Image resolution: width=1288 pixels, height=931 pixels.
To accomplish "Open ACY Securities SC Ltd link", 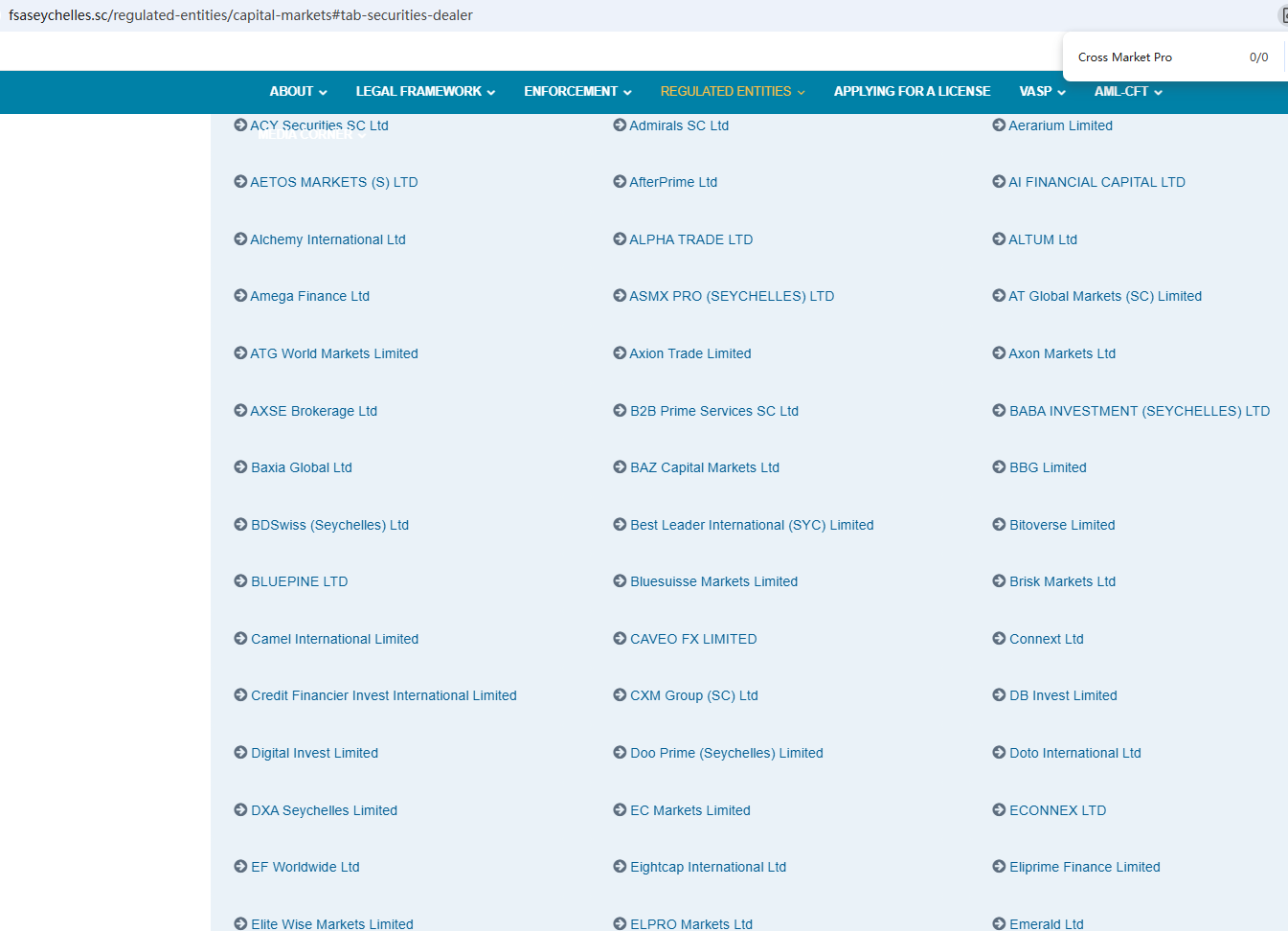I will pyautogui.click(x=319, y=125).
